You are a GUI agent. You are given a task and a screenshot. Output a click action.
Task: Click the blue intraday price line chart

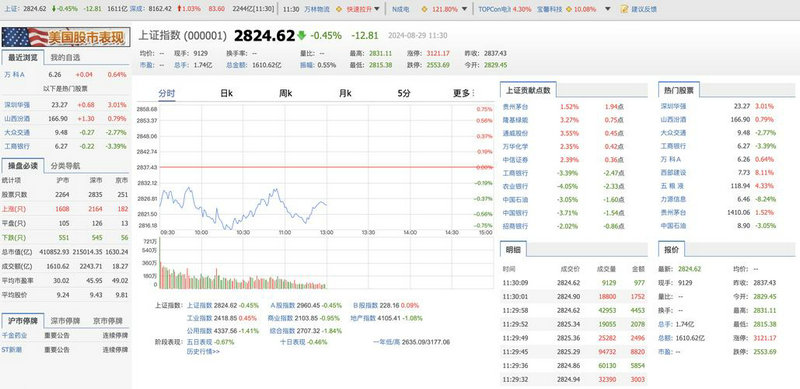(x=243, y=209)
